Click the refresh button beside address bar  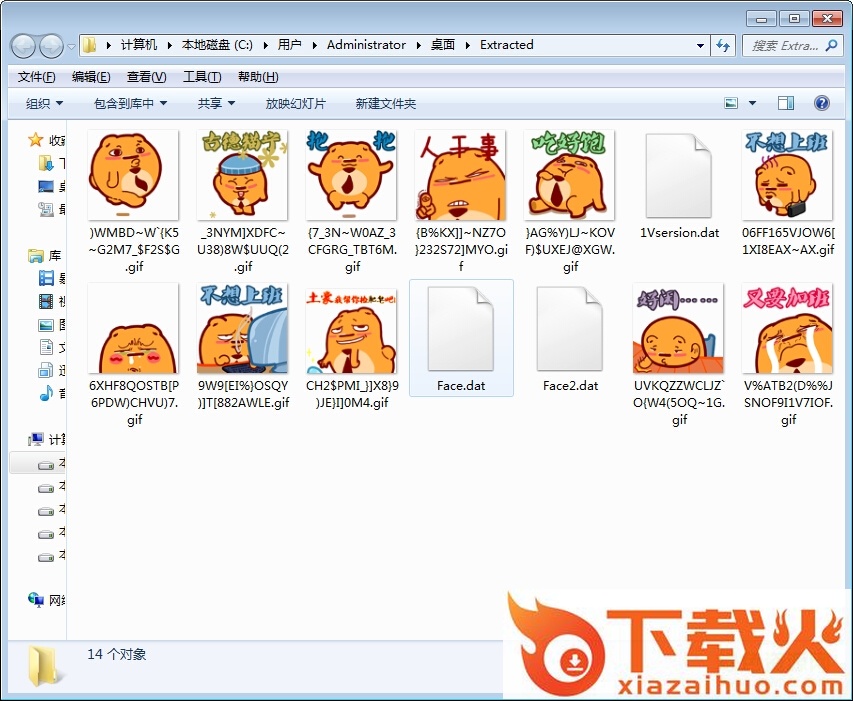pos(723,45)
